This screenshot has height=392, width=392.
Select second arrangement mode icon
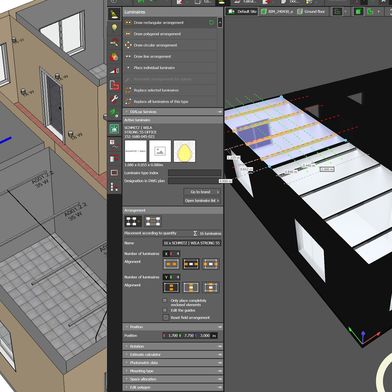pos(153,221)
